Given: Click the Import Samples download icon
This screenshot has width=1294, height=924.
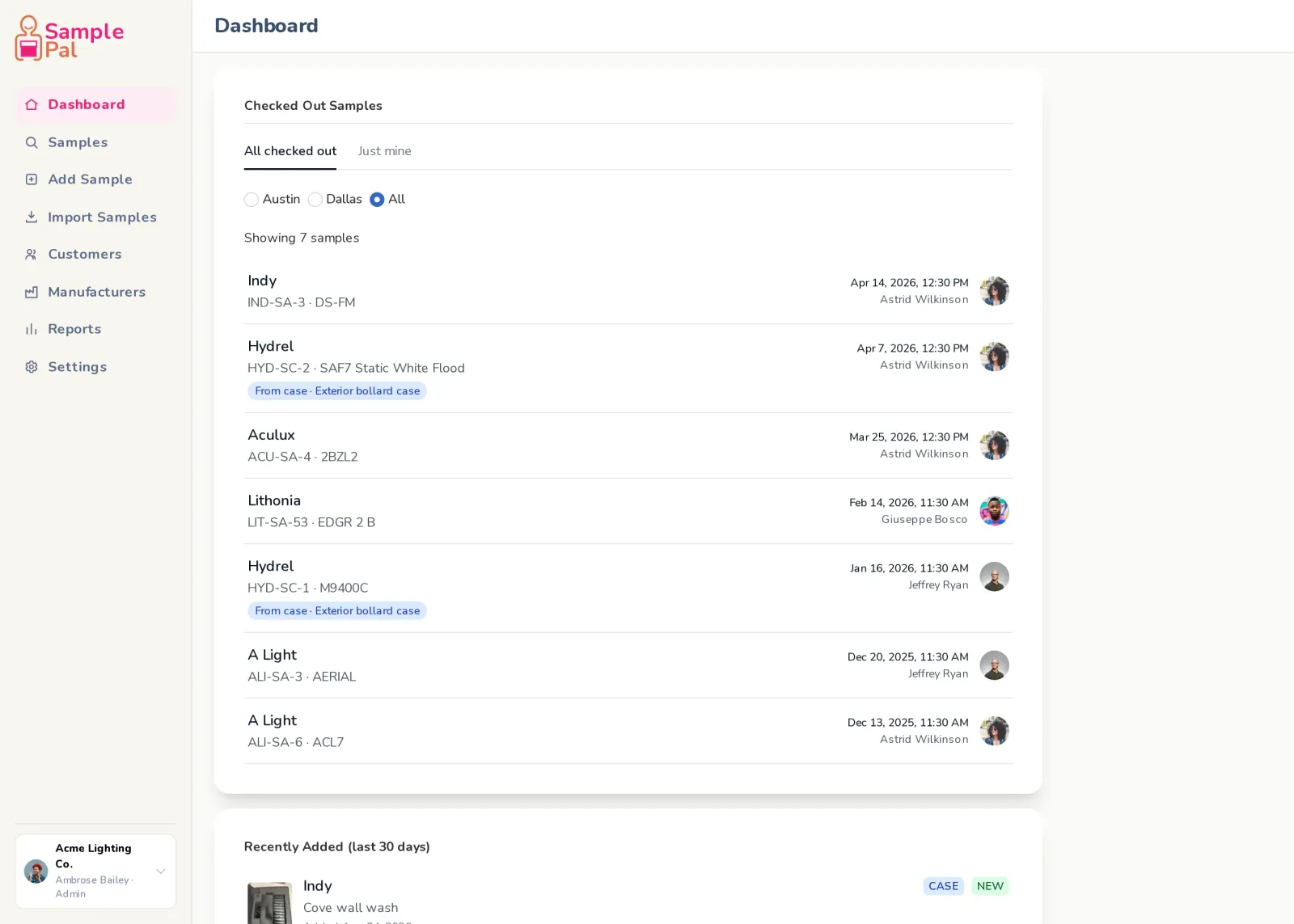Looking at the screenshot, I should point(32,217).
